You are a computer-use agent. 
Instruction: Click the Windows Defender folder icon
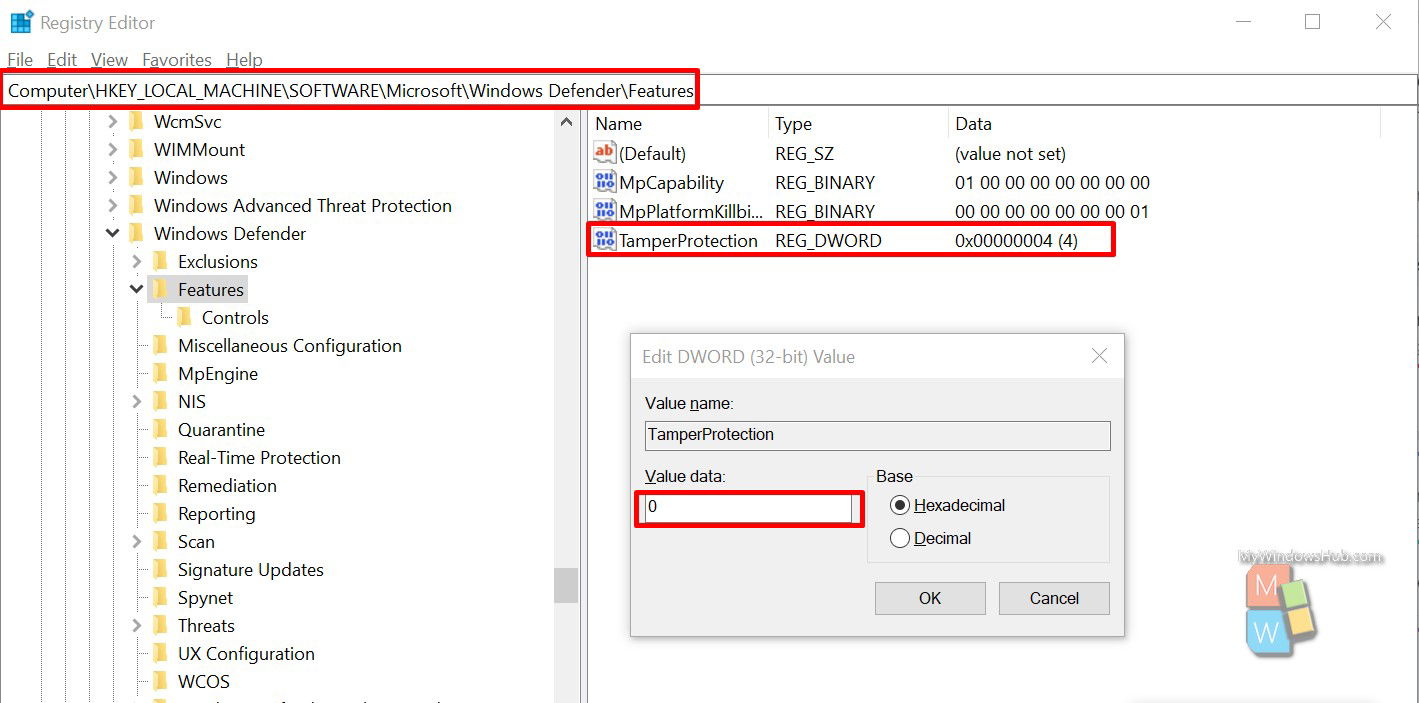136,234
